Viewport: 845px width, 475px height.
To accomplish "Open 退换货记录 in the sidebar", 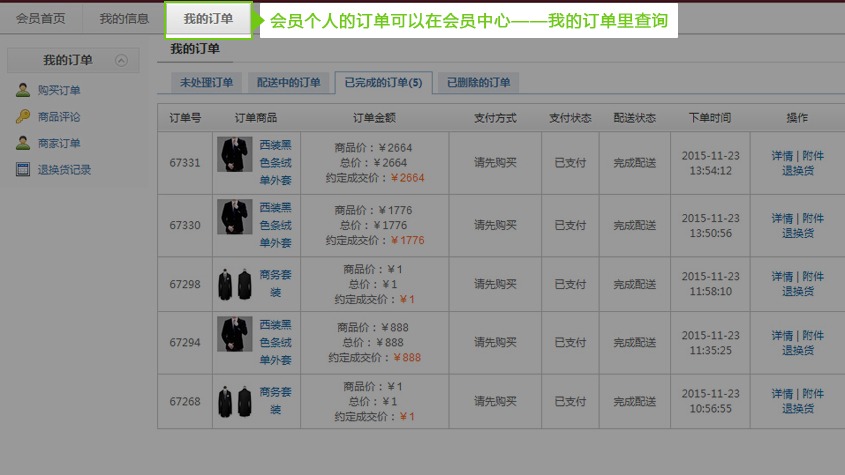I will [x=64, y=169].
